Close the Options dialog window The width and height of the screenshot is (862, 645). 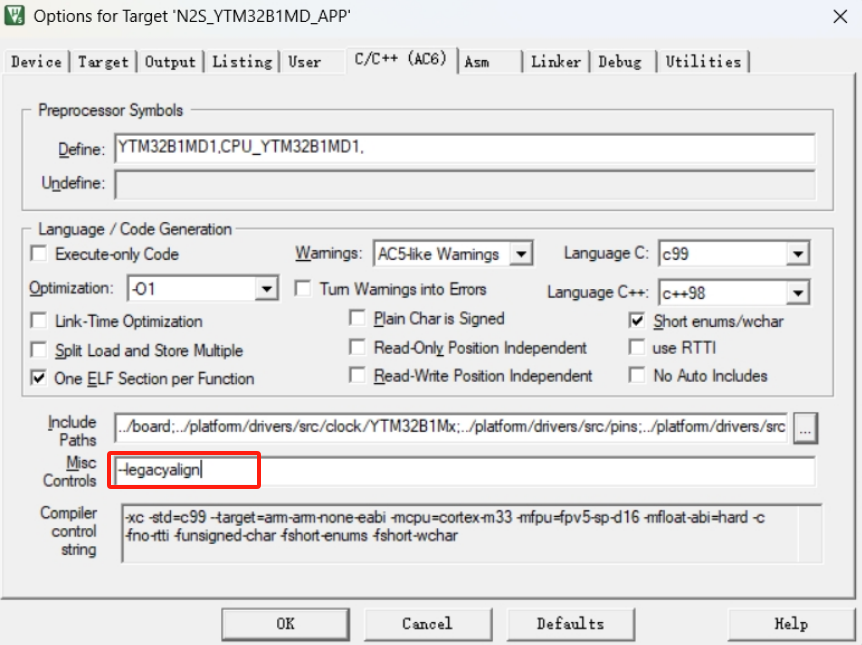pyautogui.click(x=837, y=16)
